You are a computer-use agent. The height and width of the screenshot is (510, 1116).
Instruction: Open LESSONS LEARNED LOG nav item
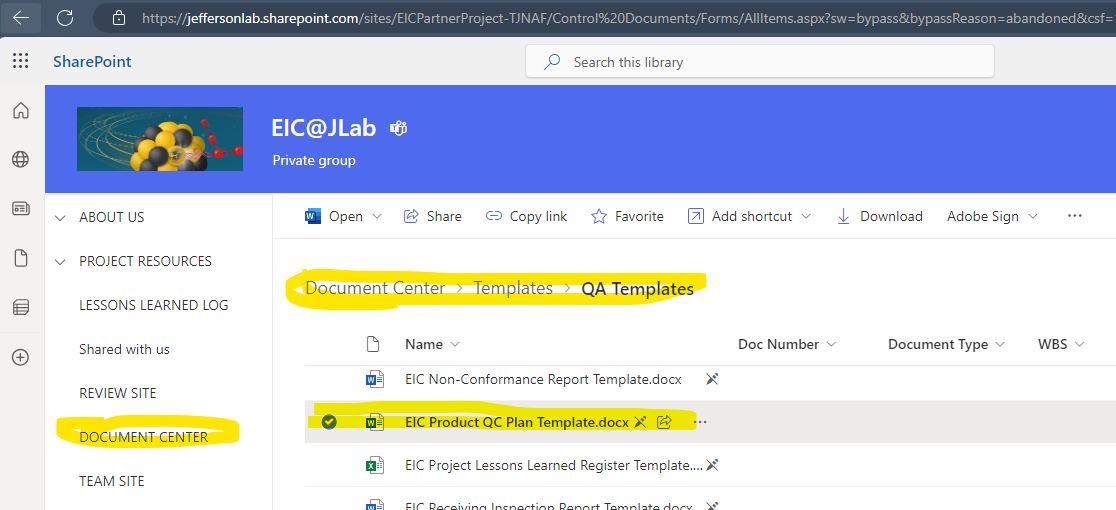(x=154, y=305)
